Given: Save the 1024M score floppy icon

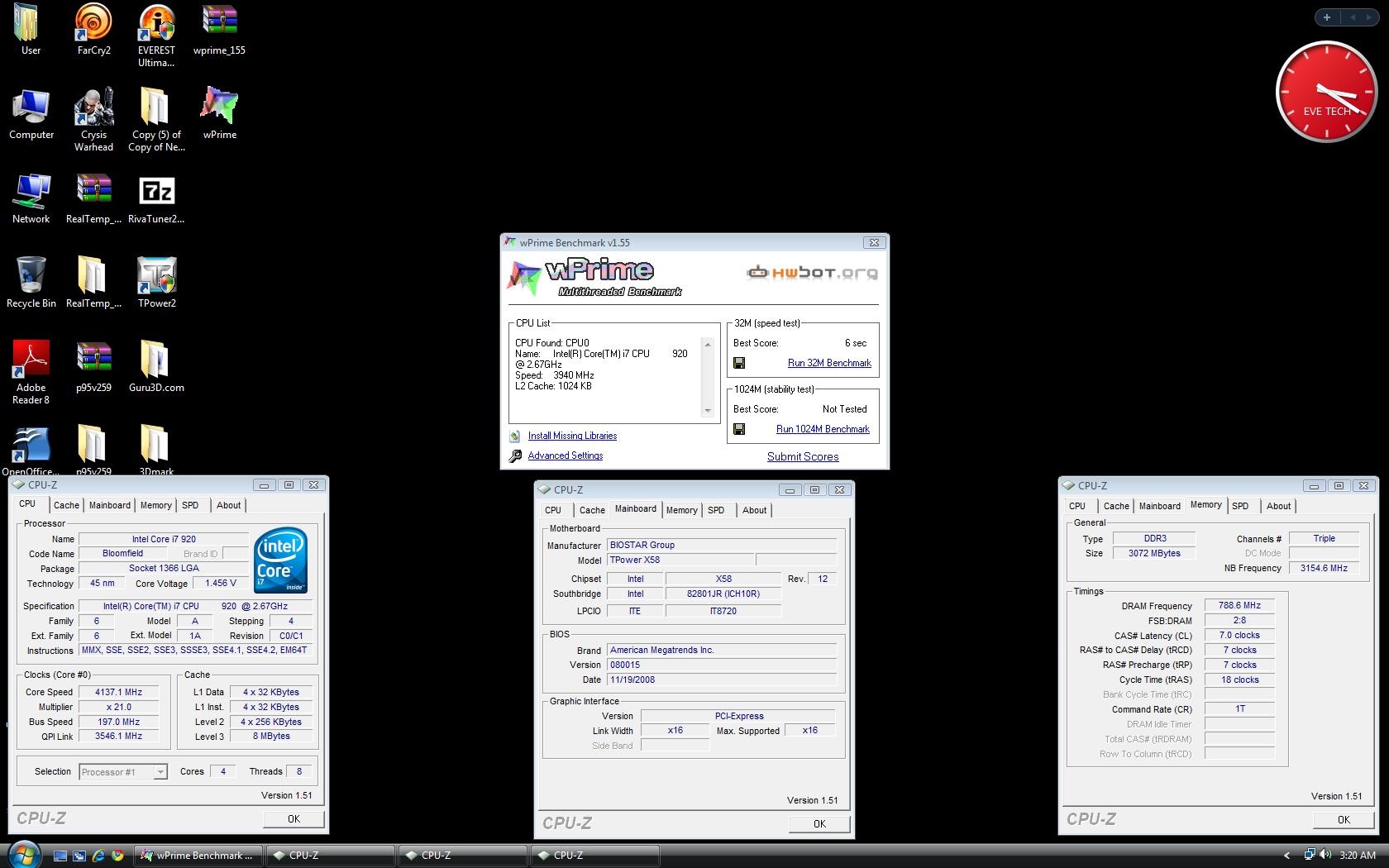Looking at the screenshot, I should pos(739,429).
